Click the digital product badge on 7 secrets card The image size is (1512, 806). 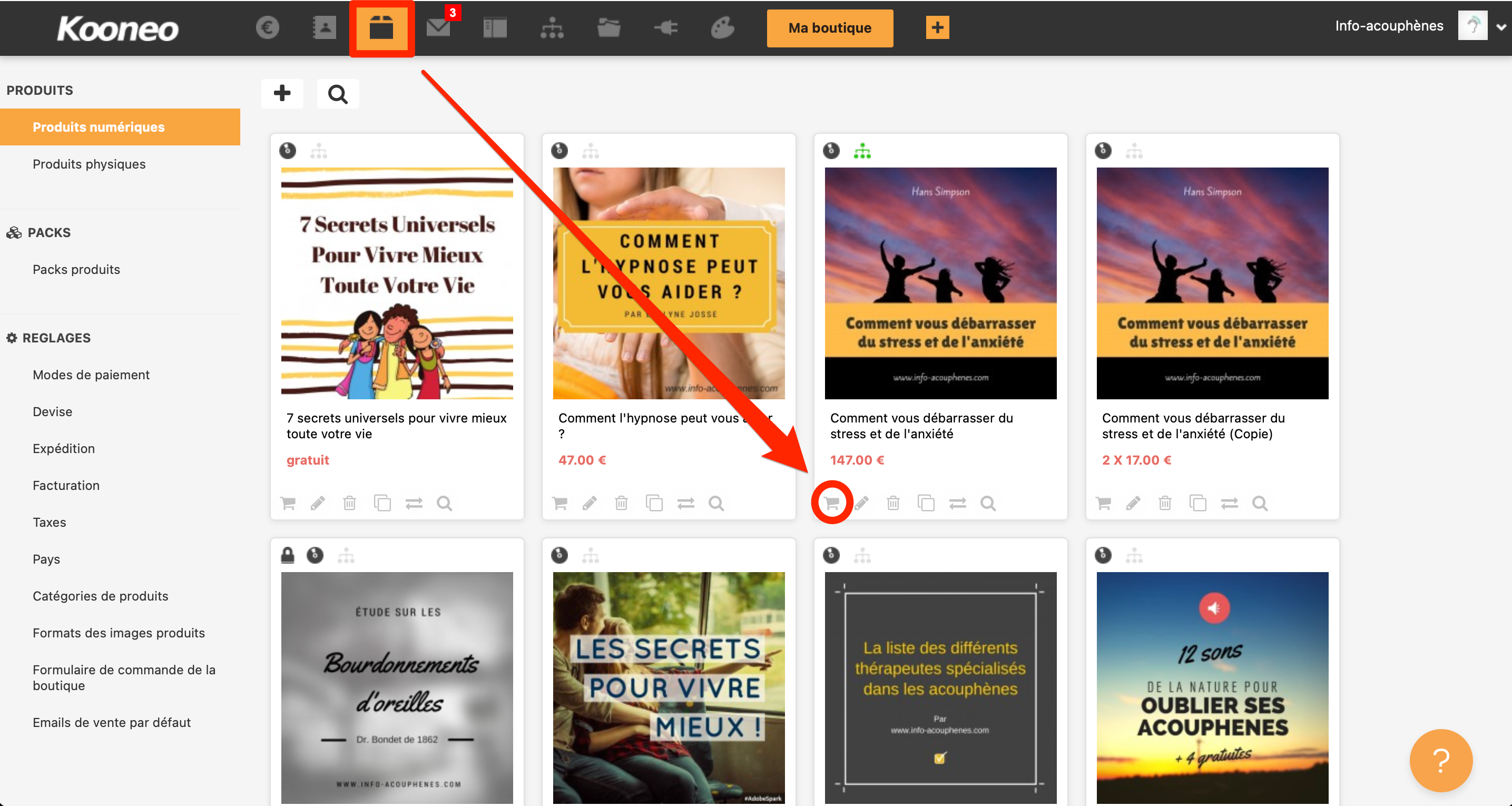287,151
